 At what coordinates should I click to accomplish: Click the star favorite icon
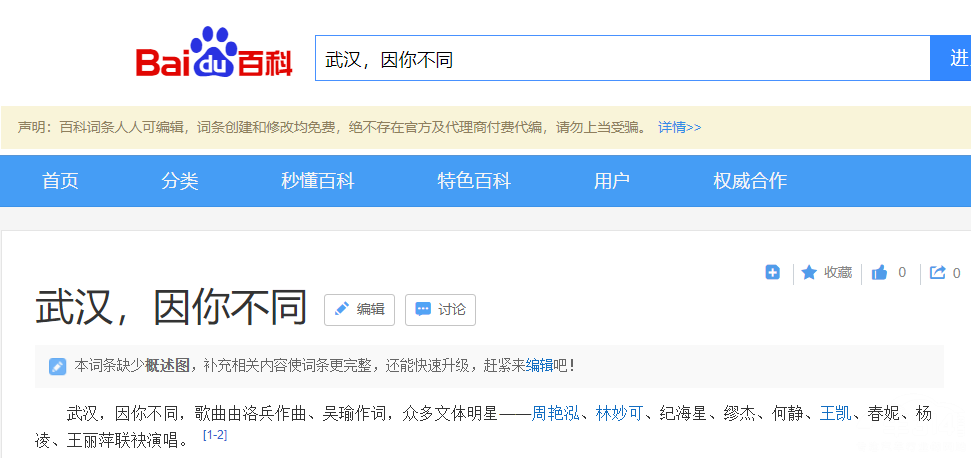coord(809,272)
